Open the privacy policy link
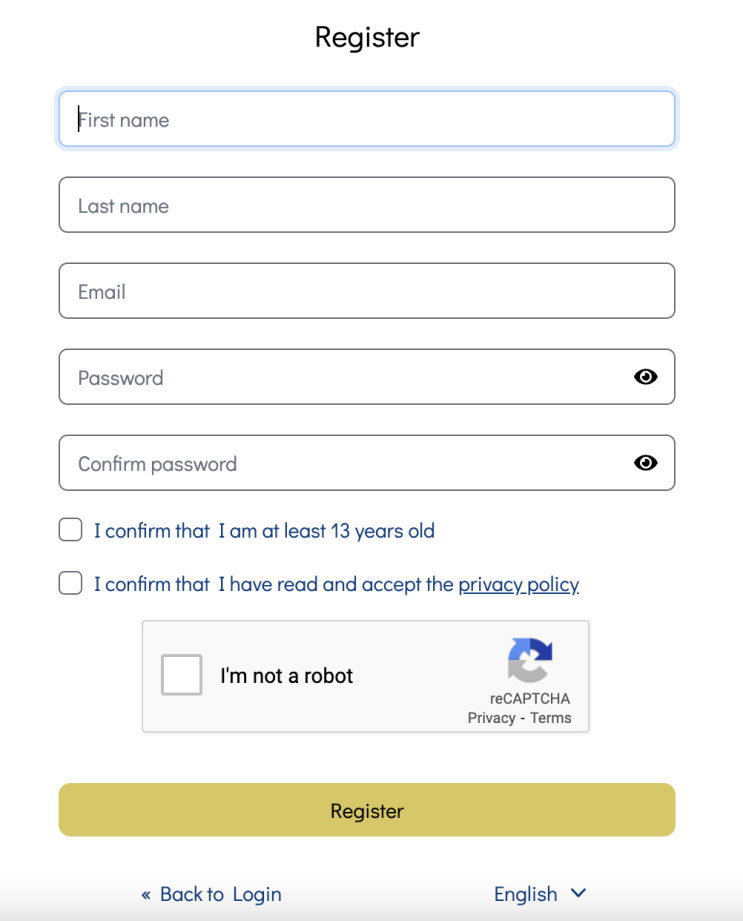 [x=519, y=584]
